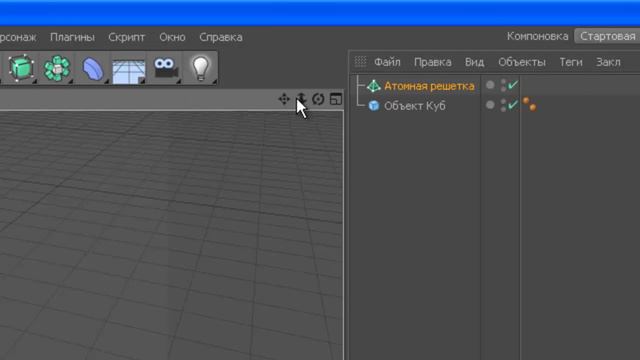Click the viewport move camera icon
This screenshot has width=640, height=360.
[284, 99]
